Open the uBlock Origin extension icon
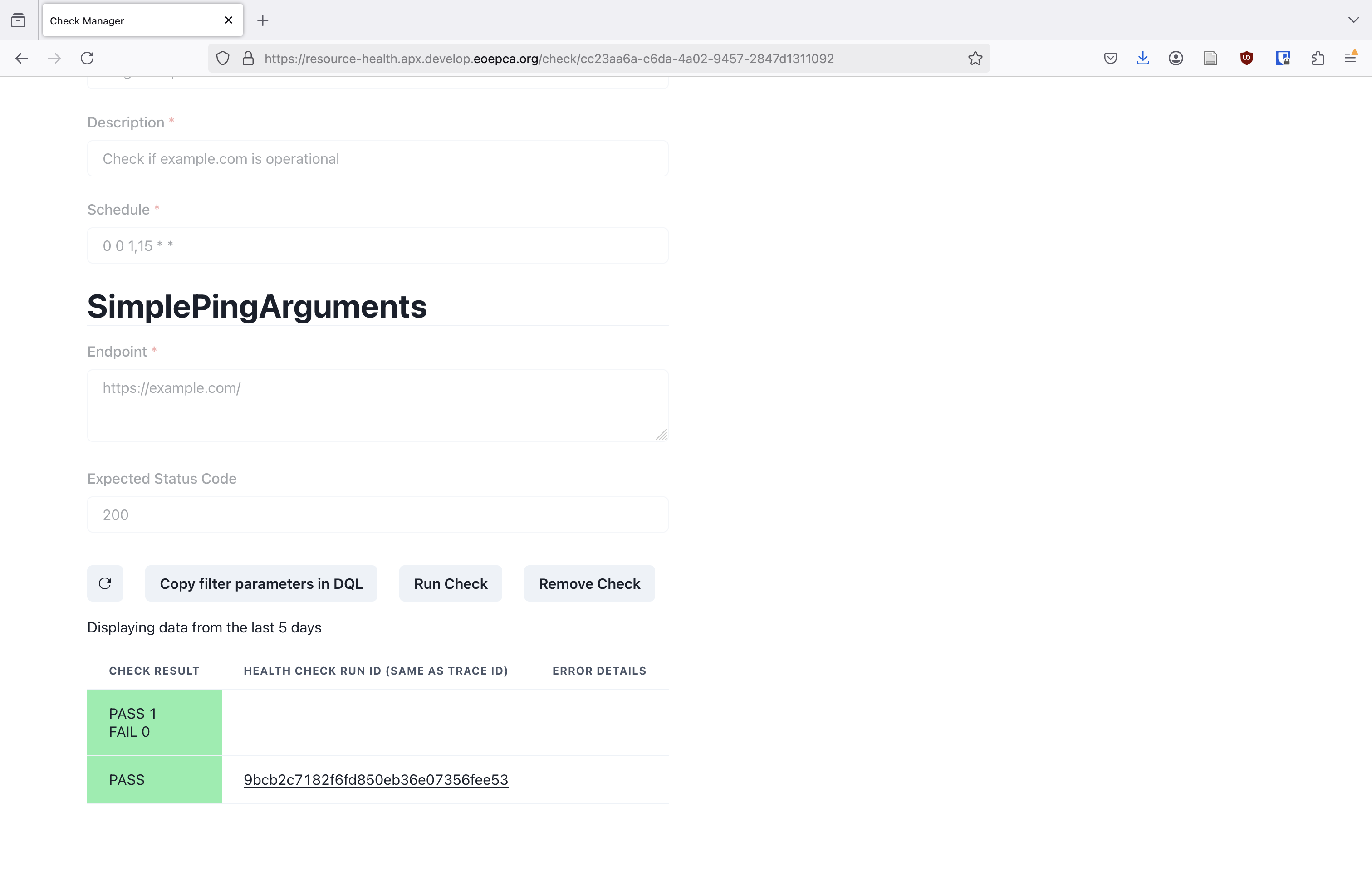 [1246, 58]
